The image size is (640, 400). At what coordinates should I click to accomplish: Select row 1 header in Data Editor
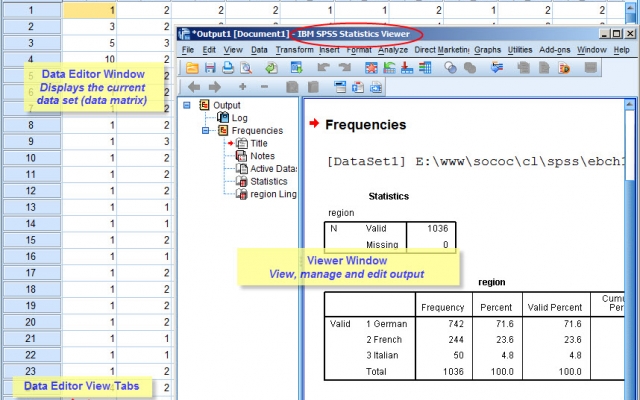pyautogui.click(x=31, y=10)
